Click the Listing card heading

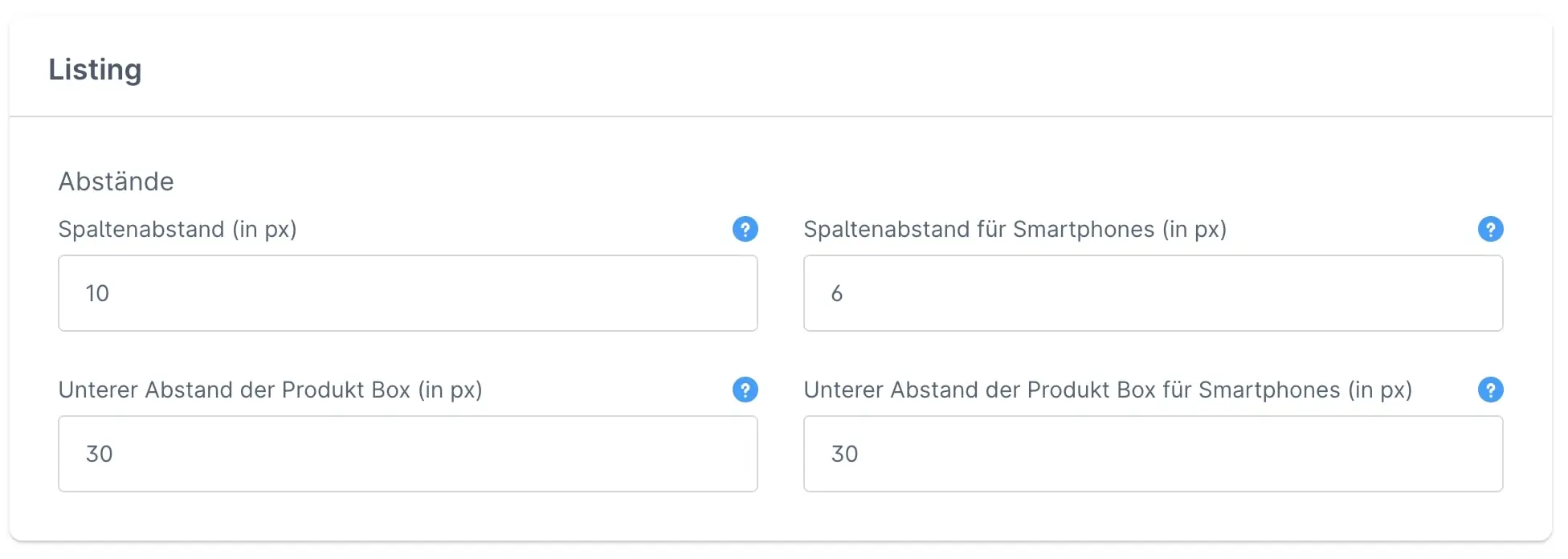95,70
